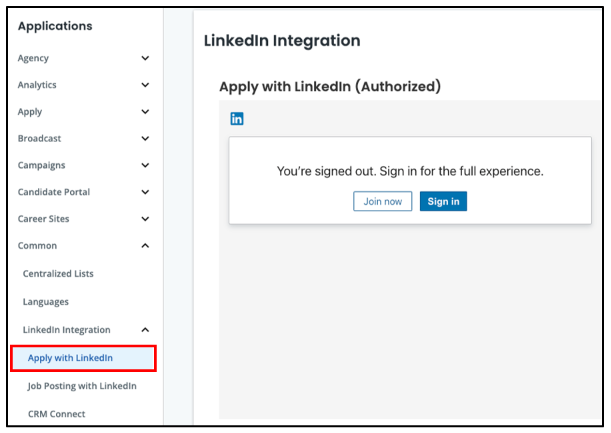Image resolution: width=611 pixels, height=433 pixels.
Task: Open the Career Sites menu item
Action: [43, 219]
